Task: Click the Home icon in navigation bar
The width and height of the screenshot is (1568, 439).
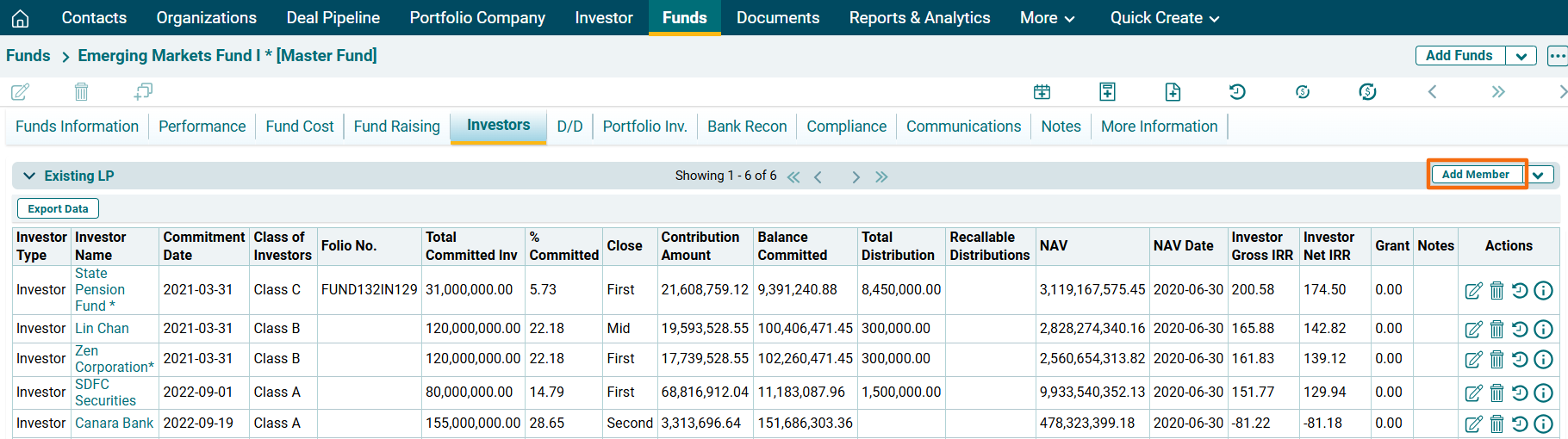Action: tap(20, 18)
